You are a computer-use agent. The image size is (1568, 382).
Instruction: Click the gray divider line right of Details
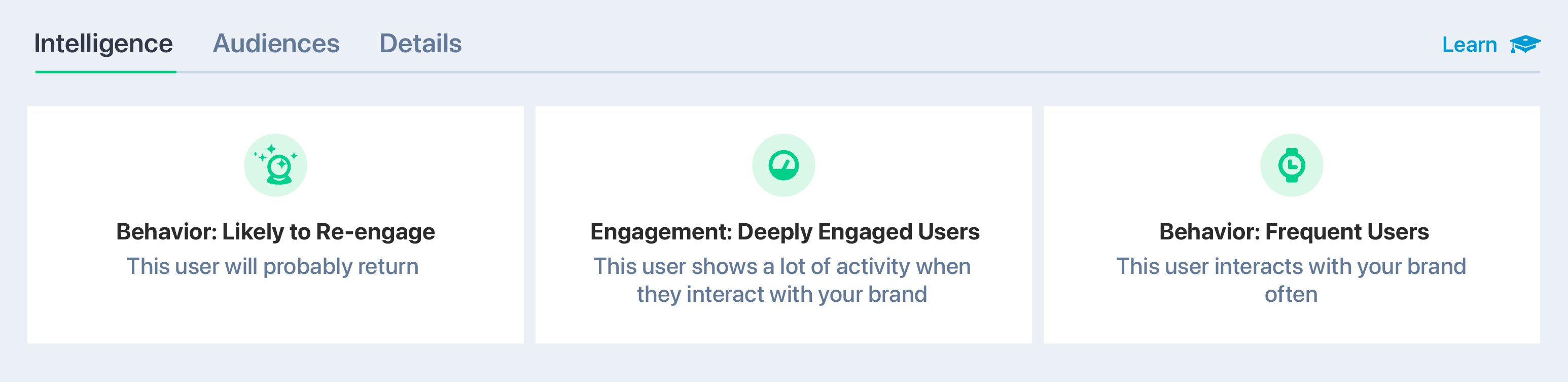pos(913,72)
